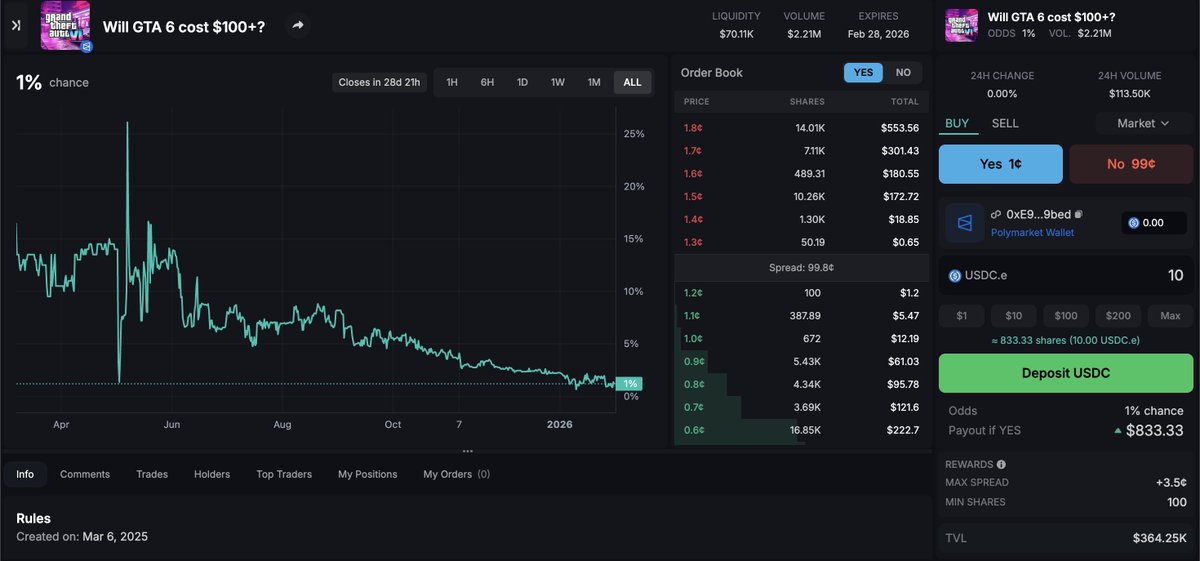Click the 1.8¢ ask row in order book
Viewport: 1200px width, 561px height.
(801, 128)
